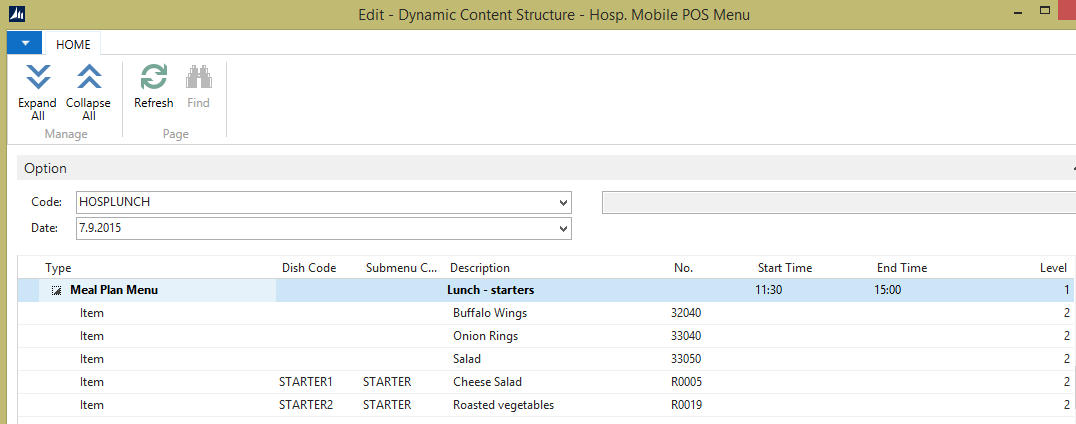Sort by the Description column header
Viewport: 1076px width, 424px height.
(x=480, y=268)
